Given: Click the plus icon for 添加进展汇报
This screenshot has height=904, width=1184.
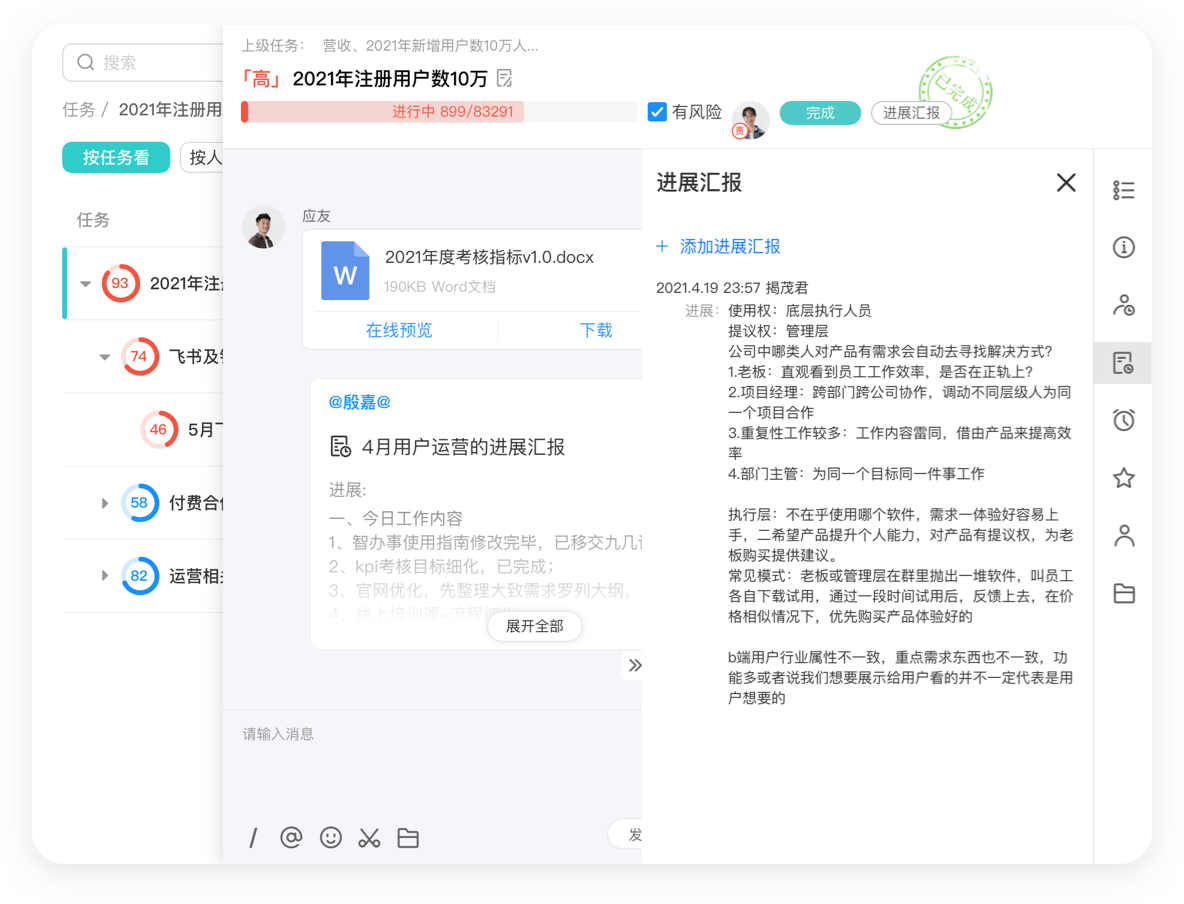Looking at the screenshot, I should (662, 246).
